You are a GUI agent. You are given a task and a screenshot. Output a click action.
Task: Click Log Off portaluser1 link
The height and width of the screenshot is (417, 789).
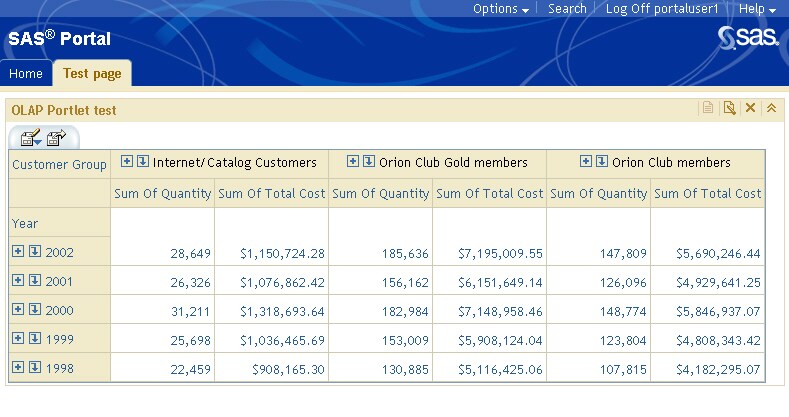pos(662,9)
